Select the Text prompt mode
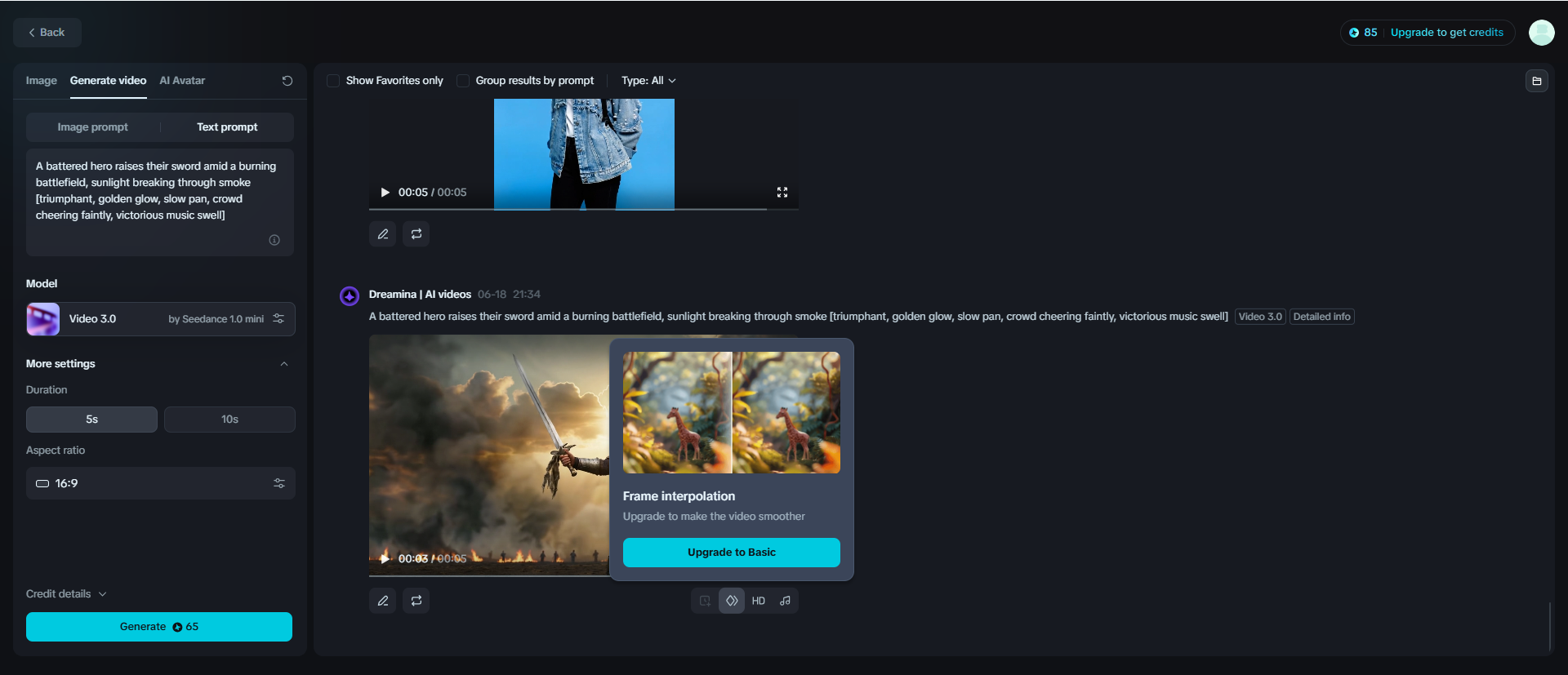The image size is (1568, 675). pos(227,127)
